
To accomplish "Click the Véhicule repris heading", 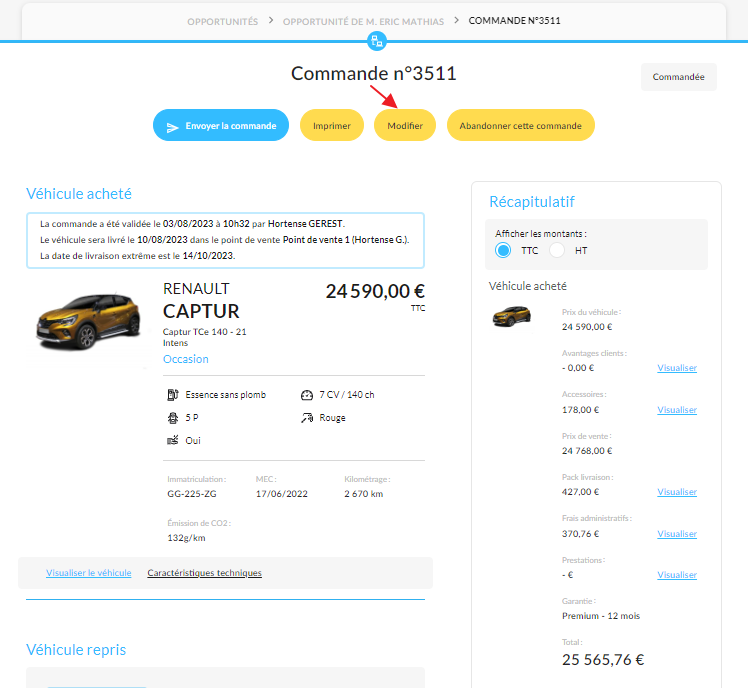I will tap(76, 650).
